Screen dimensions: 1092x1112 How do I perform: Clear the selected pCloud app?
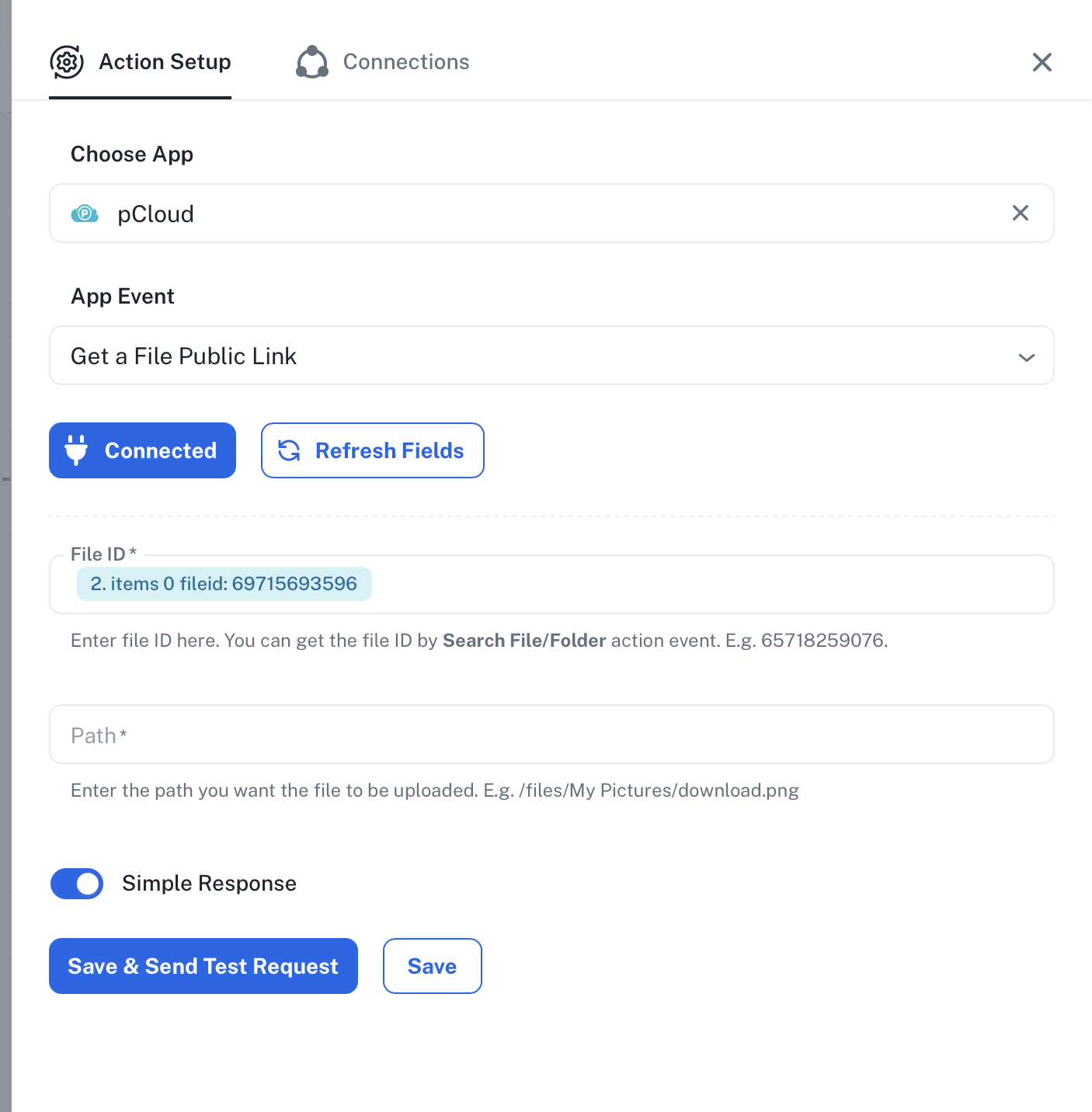point(1020,213)
